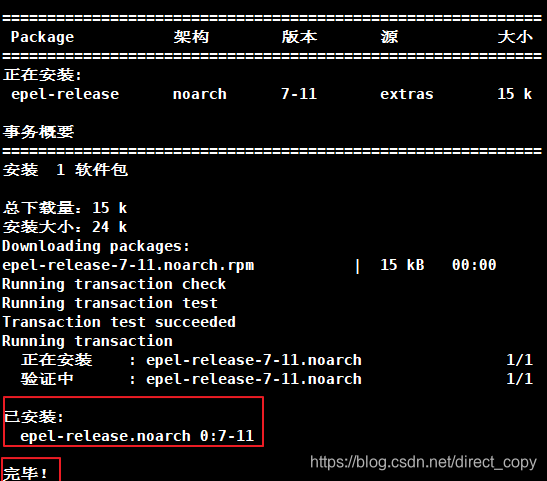The image size is (547, 481).
Task: Click the '完毕!' completion message
Action: point(25,473)
